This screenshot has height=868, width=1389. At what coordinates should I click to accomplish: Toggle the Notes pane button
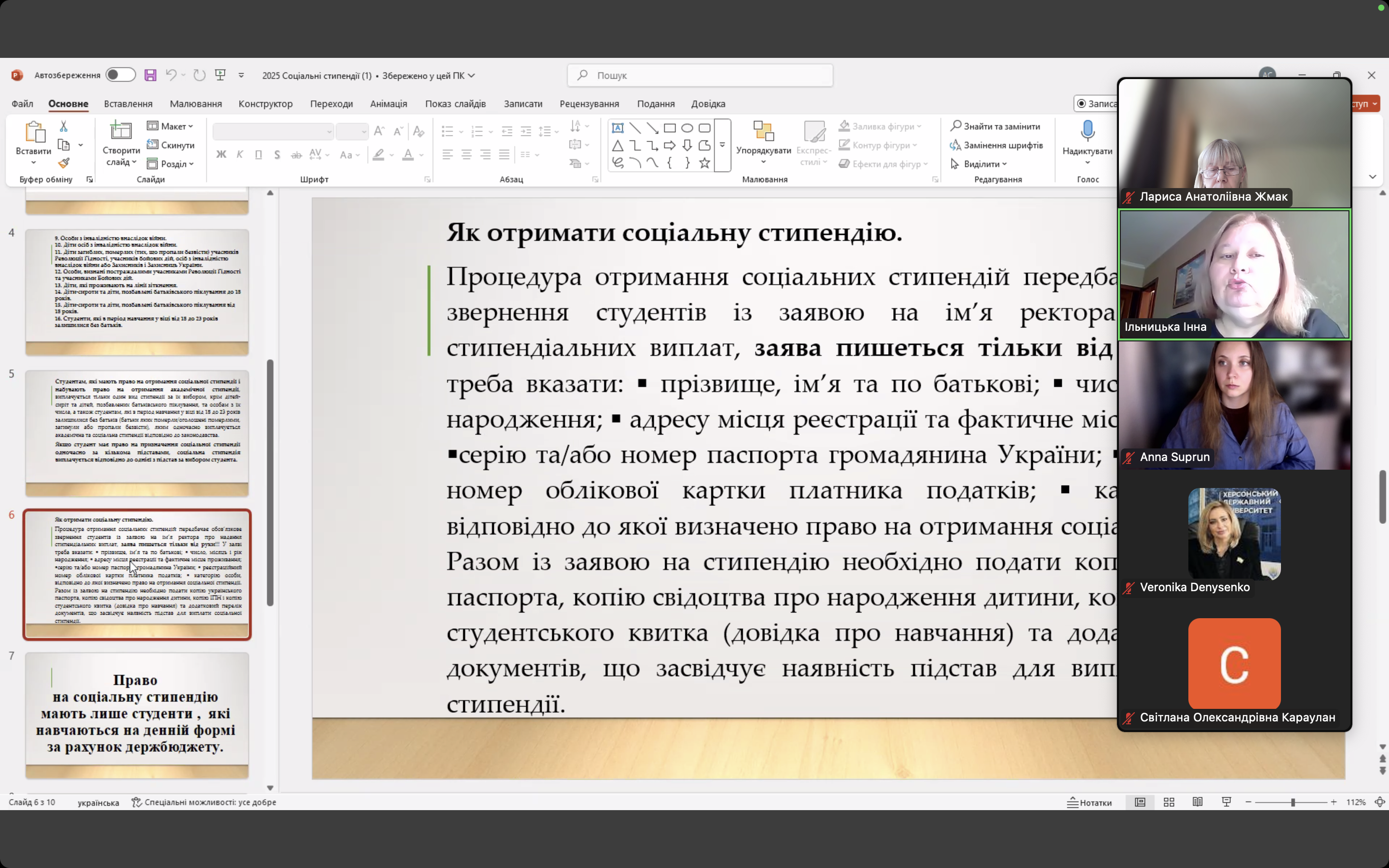point(1089,802)
